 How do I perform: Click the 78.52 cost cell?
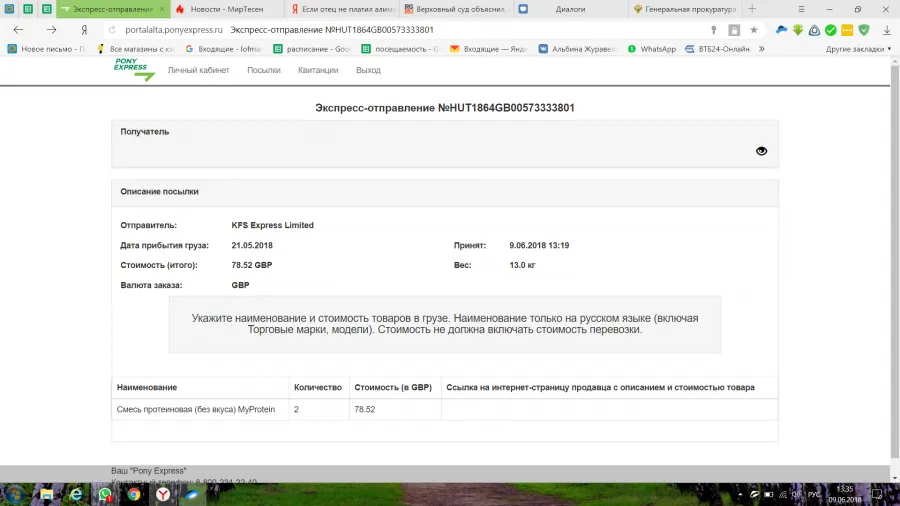(x=395, y=409)
